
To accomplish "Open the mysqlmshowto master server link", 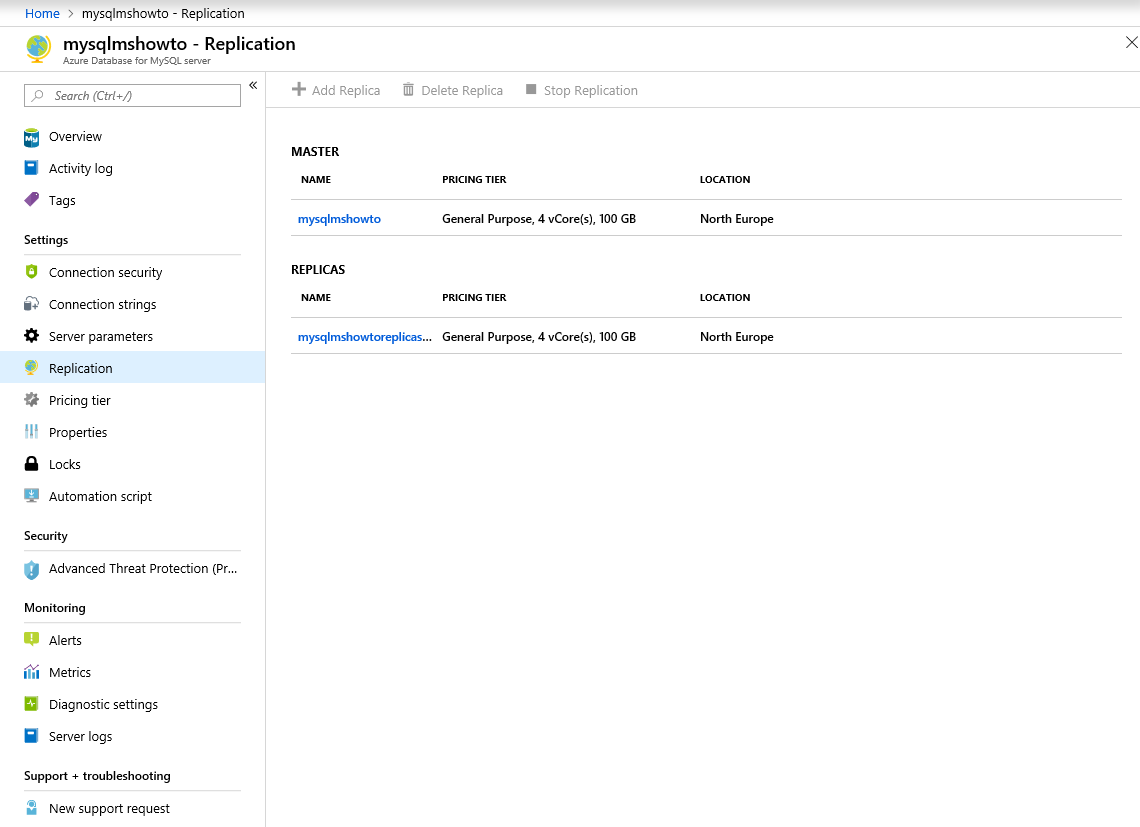I will (x=340, y=219).
